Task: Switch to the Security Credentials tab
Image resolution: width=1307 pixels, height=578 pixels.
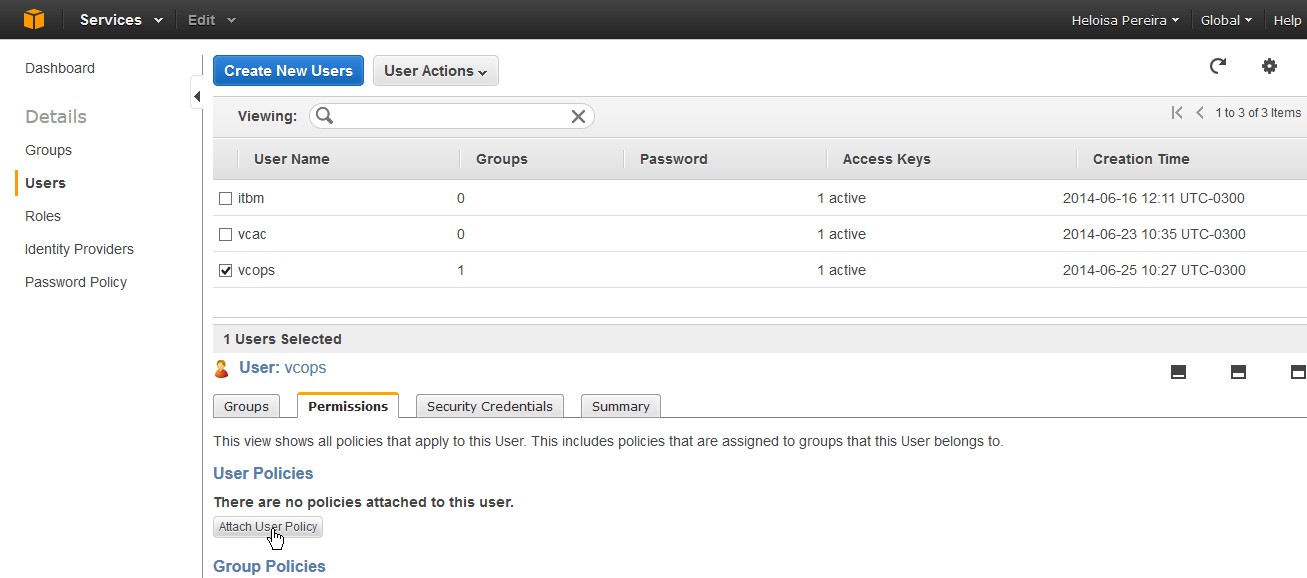Action: [x=489, y=407]
